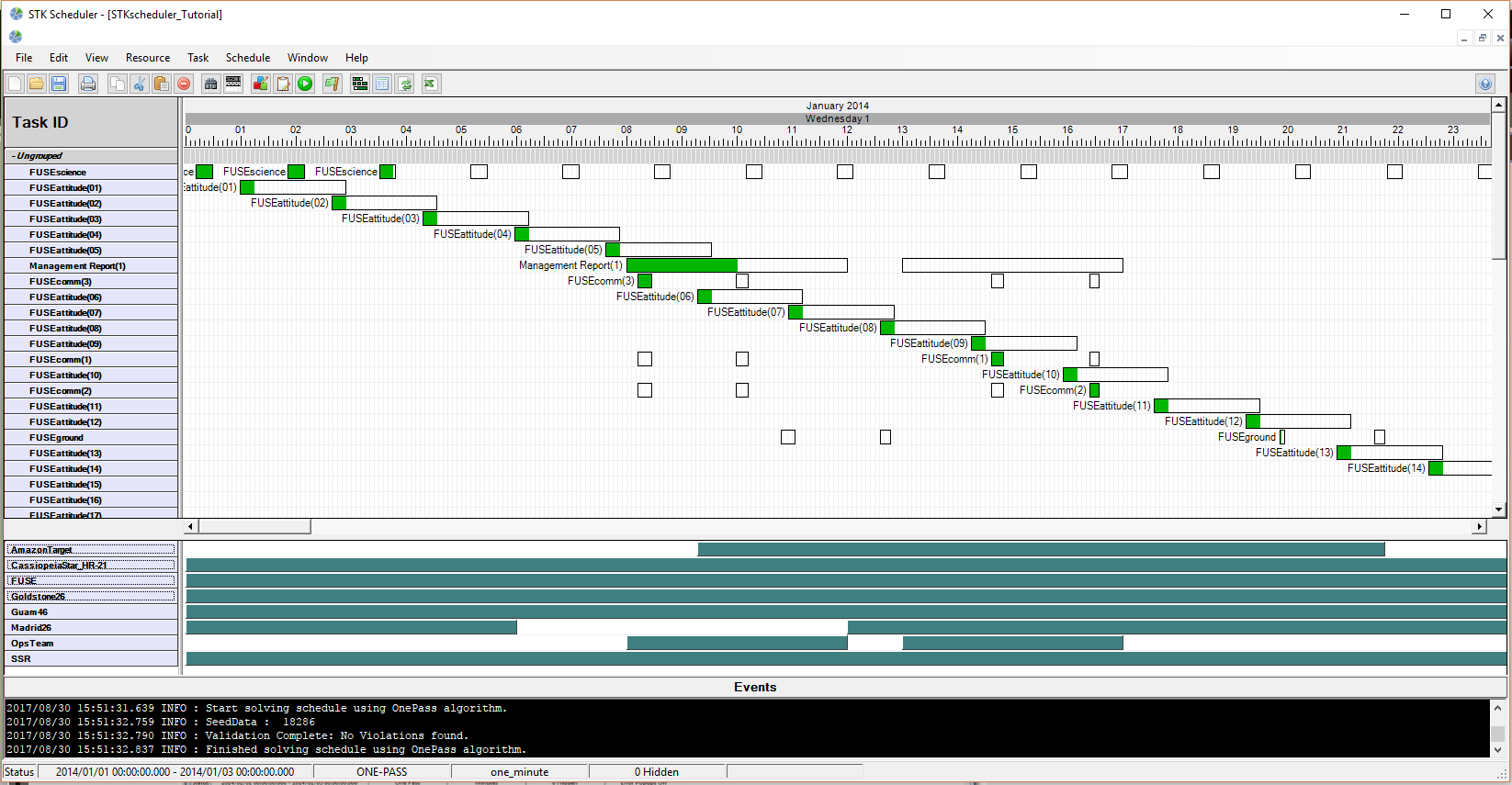Click the green refresh arrows icon
1512x785 pixels.
pyautogui.click(x=405, y=84)
